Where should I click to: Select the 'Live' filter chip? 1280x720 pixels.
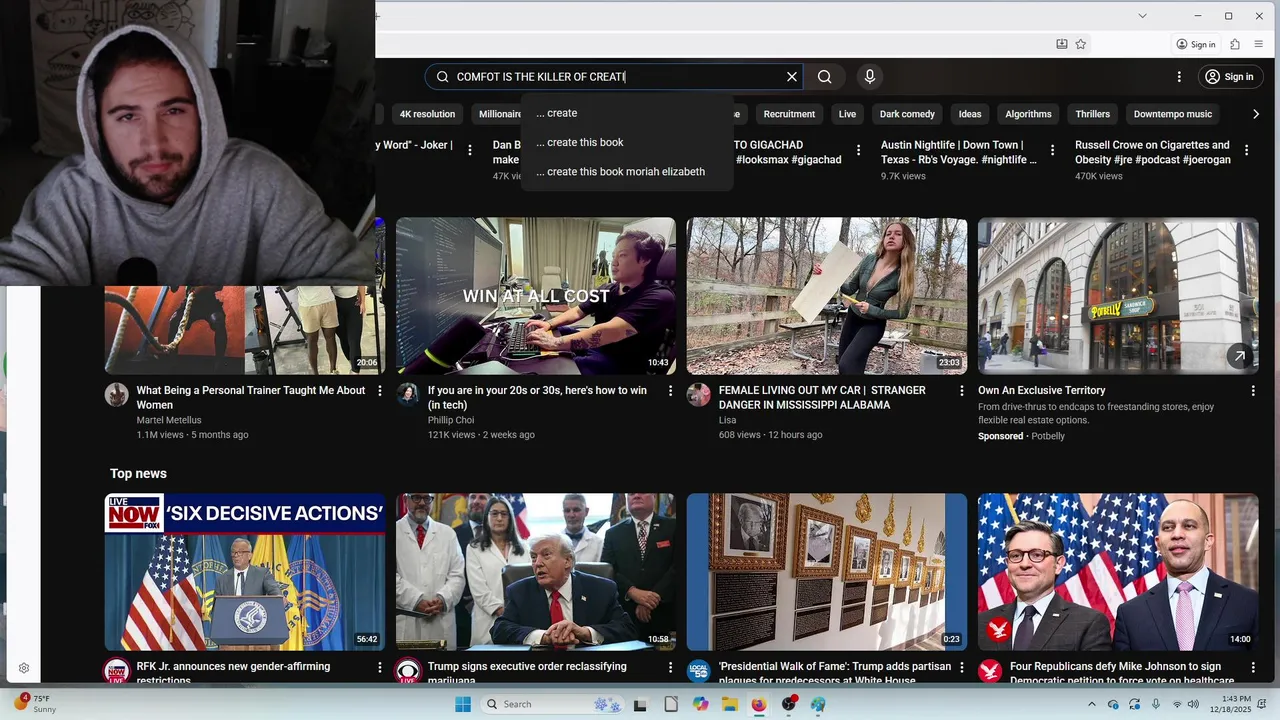point(847,114)
